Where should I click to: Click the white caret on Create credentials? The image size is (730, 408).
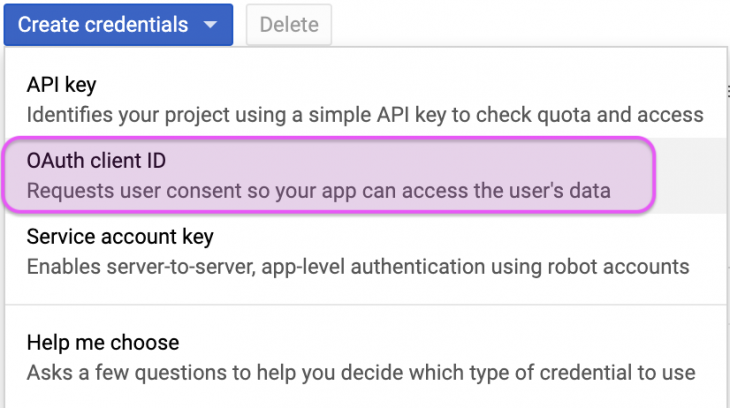coord(210,26)
